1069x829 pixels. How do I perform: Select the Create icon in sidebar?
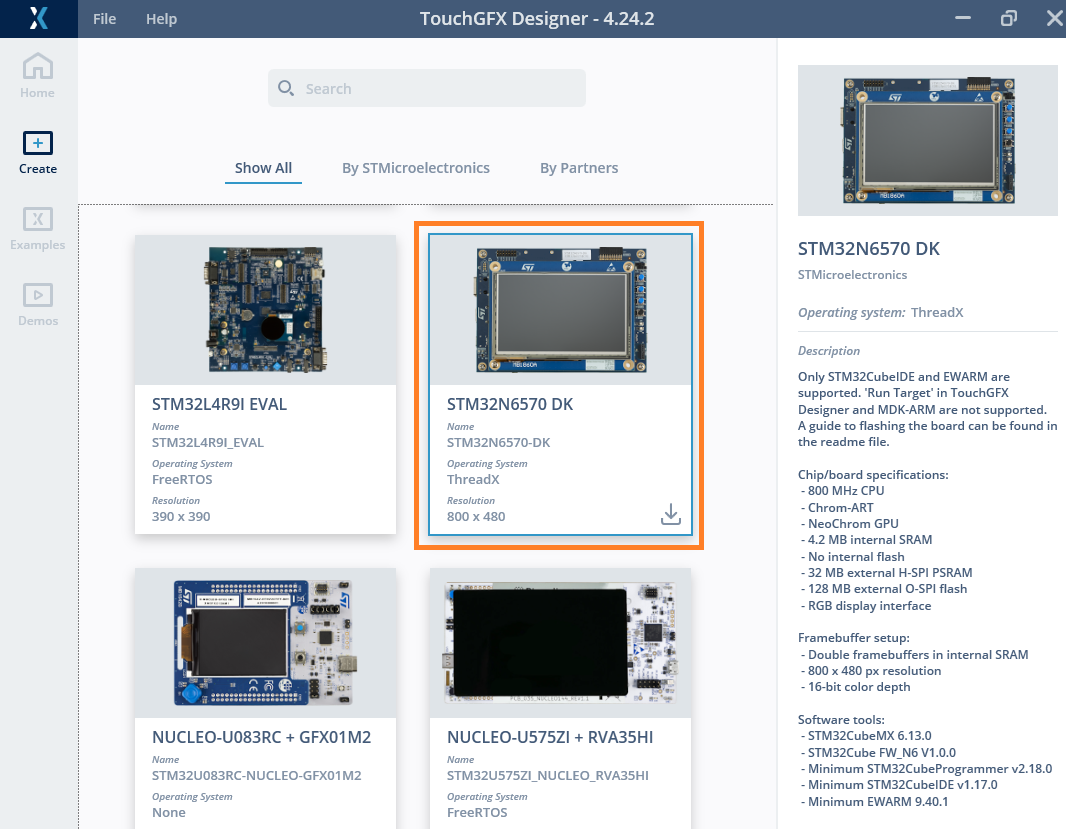pos(37,143)
